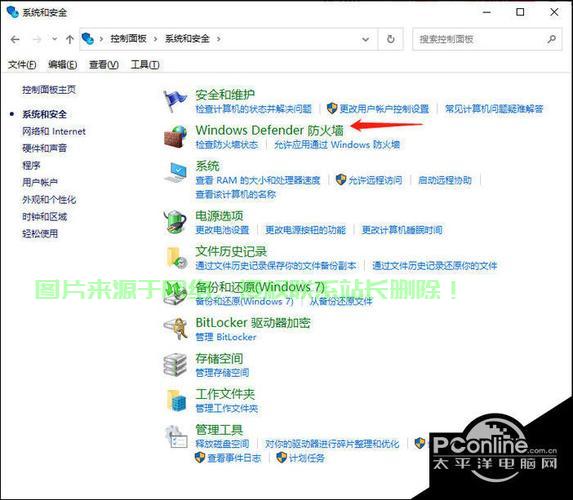
Task: Expand chevron after 系统和安全 in breadcrumb
Action: tap(219, 39)
